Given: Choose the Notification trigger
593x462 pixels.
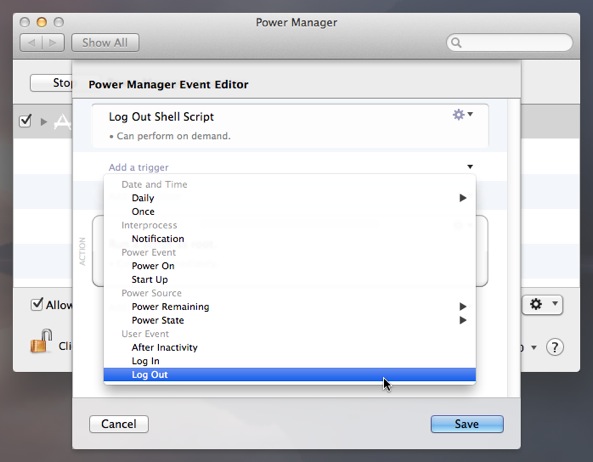Looking at the screenshot, I should (x=290, y=239).
